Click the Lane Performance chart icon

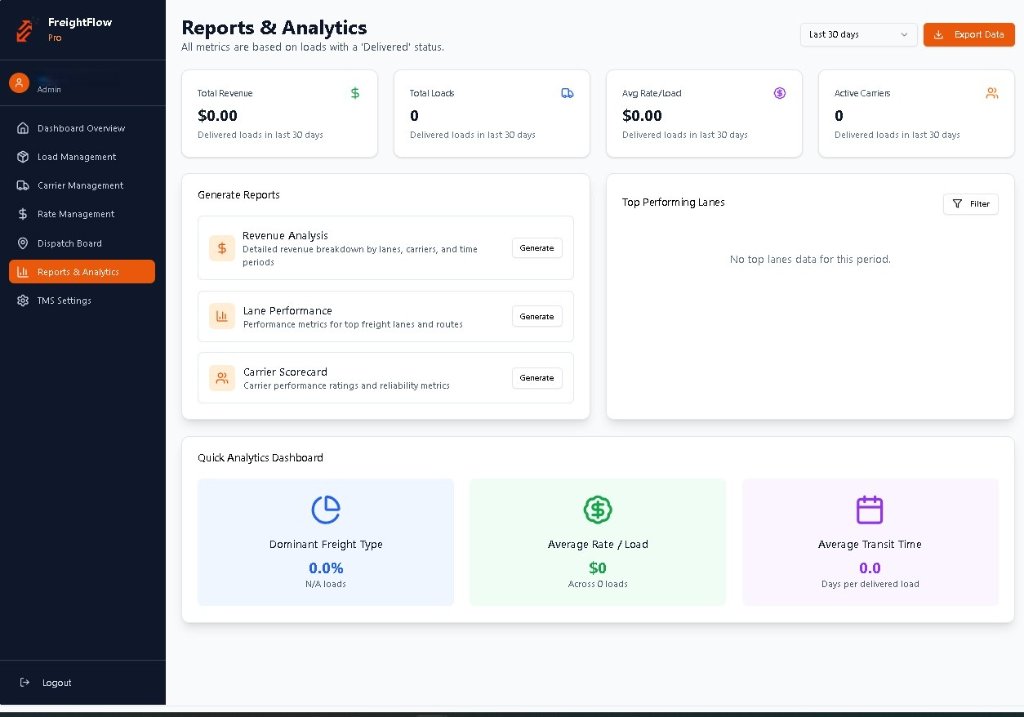[x=222, y=316]
